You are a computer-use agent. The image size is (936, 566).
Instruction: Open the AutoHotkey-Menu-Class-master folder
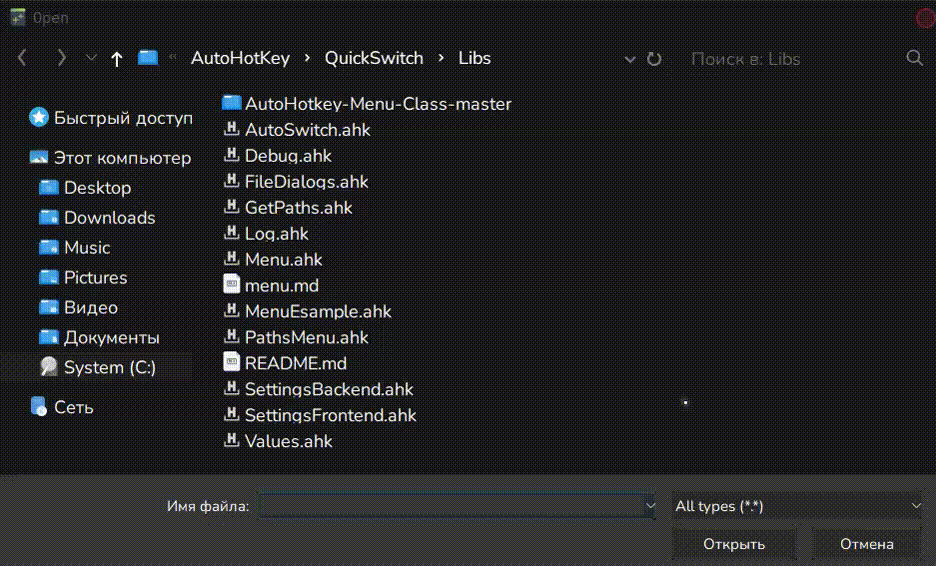pyautogui.click(x=377, y=104)
